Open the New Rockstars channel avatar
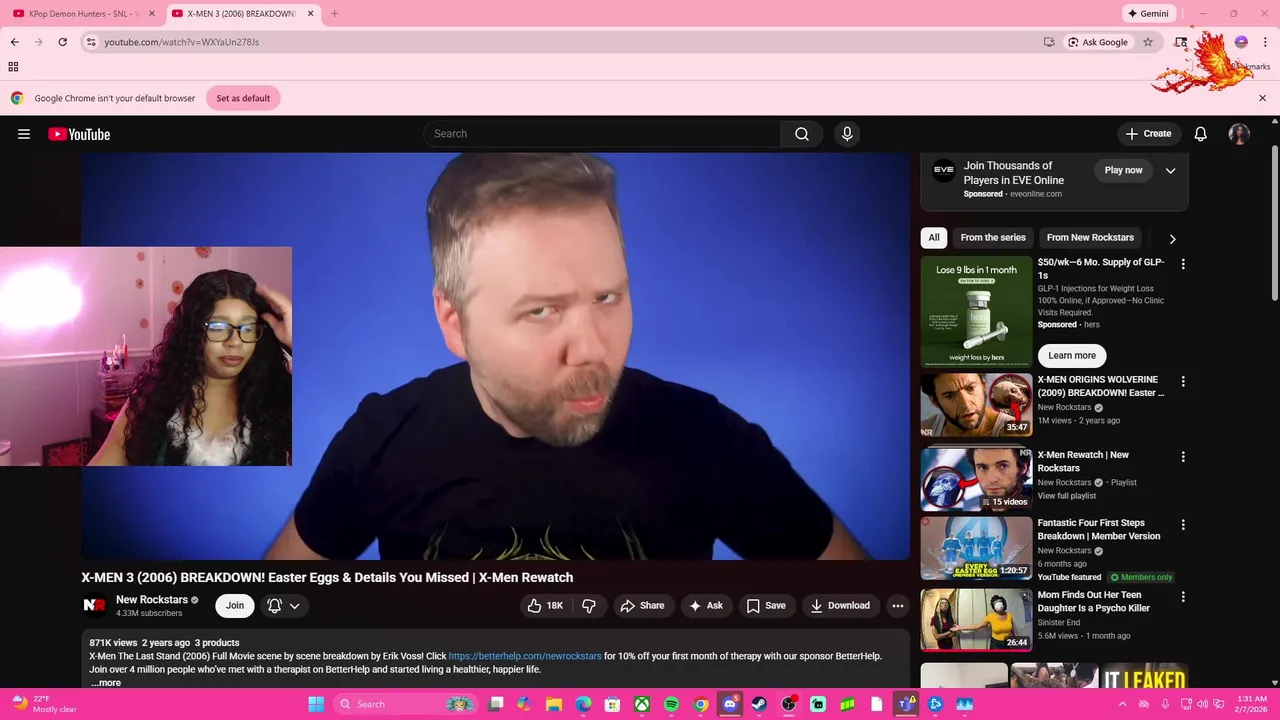 (94, 605)
